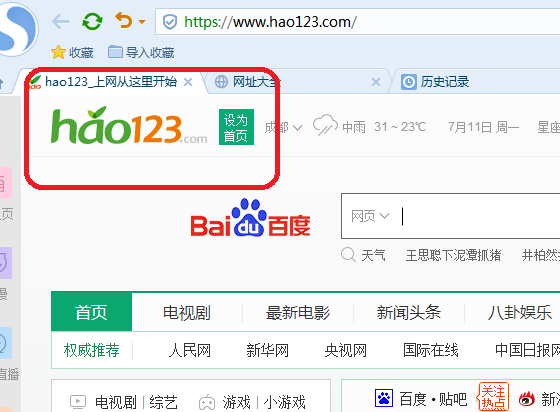560x412 pixels.
Task: Click the orange undo-close arrow icon
Action: point(124,21)
